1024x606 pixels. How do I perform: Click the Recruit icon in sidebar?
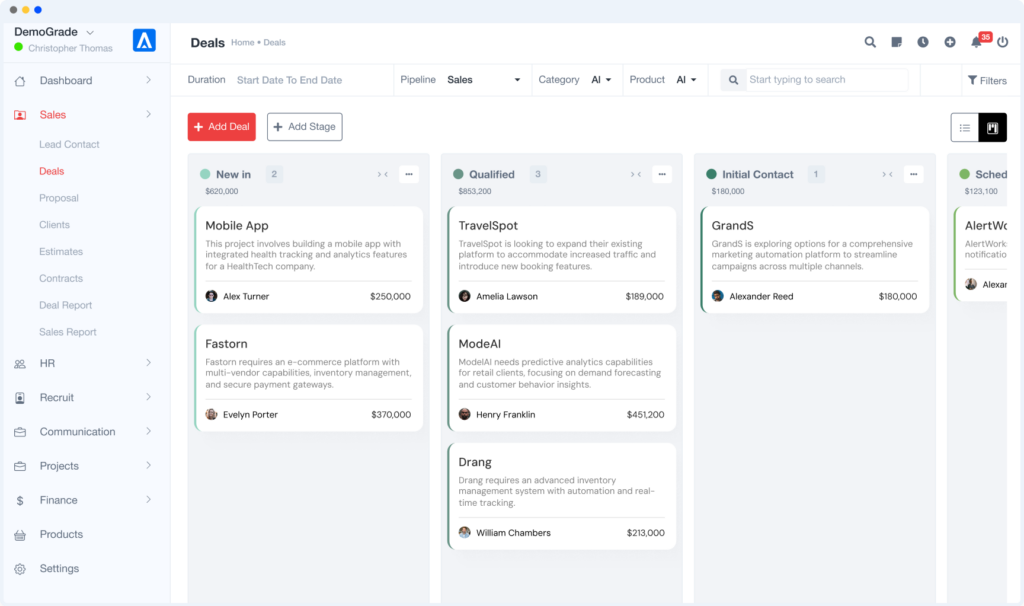tap(20, 398)
